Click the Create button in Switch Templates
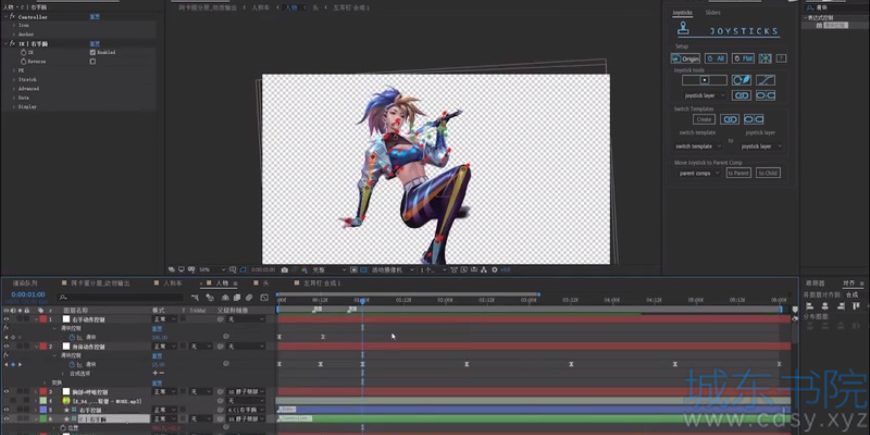This screenshot has width=870, height=435. (704, 119)
